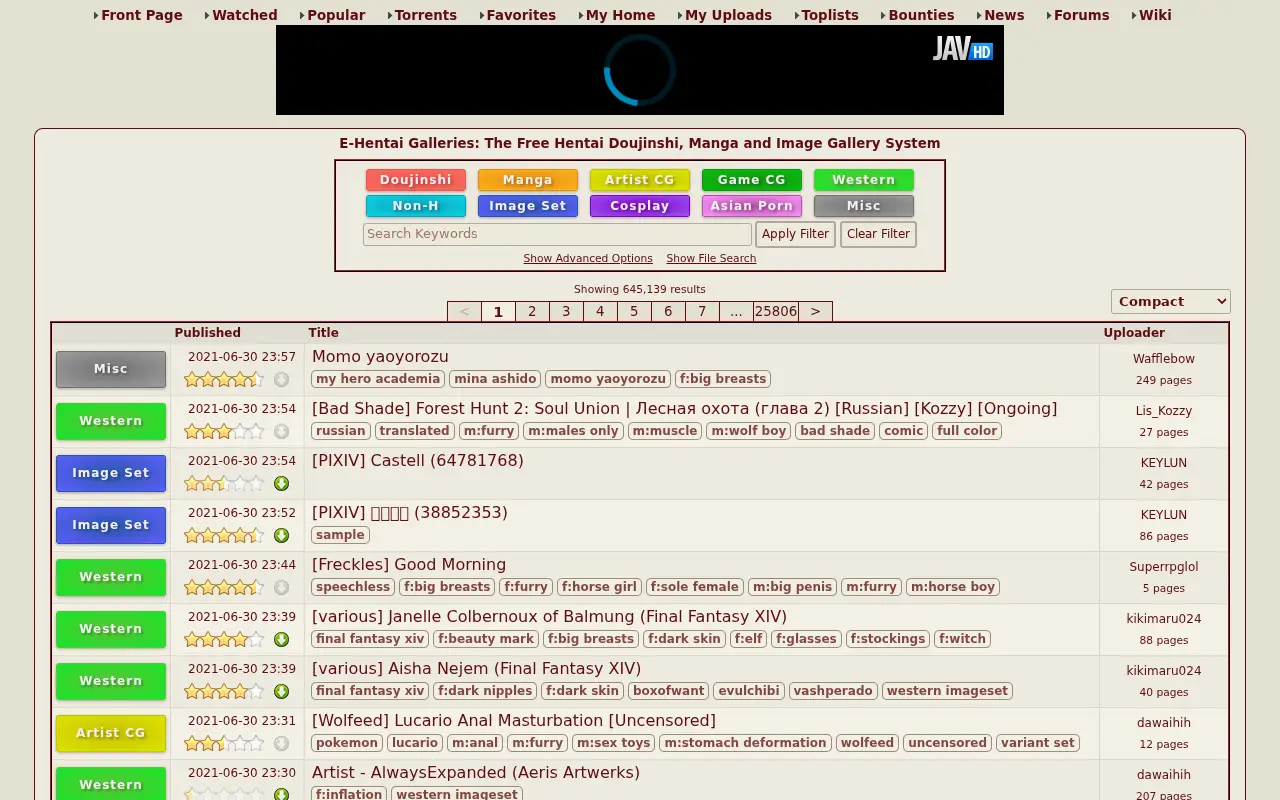Jump to last page 25806
The width and height of the screenshot is (1280, 800).
pyautogui.click(x=776, y=311)
